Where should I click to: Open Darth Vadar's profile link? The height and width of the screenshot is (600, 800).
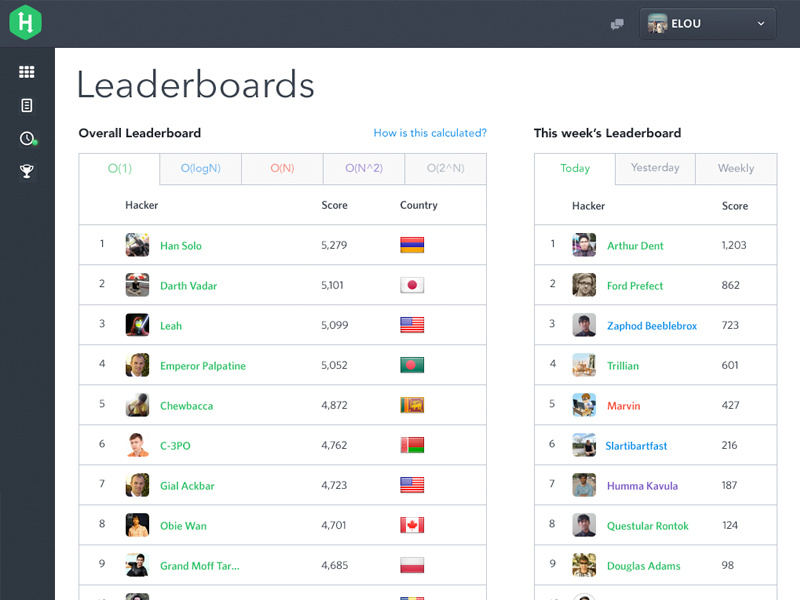click(188, 286)
